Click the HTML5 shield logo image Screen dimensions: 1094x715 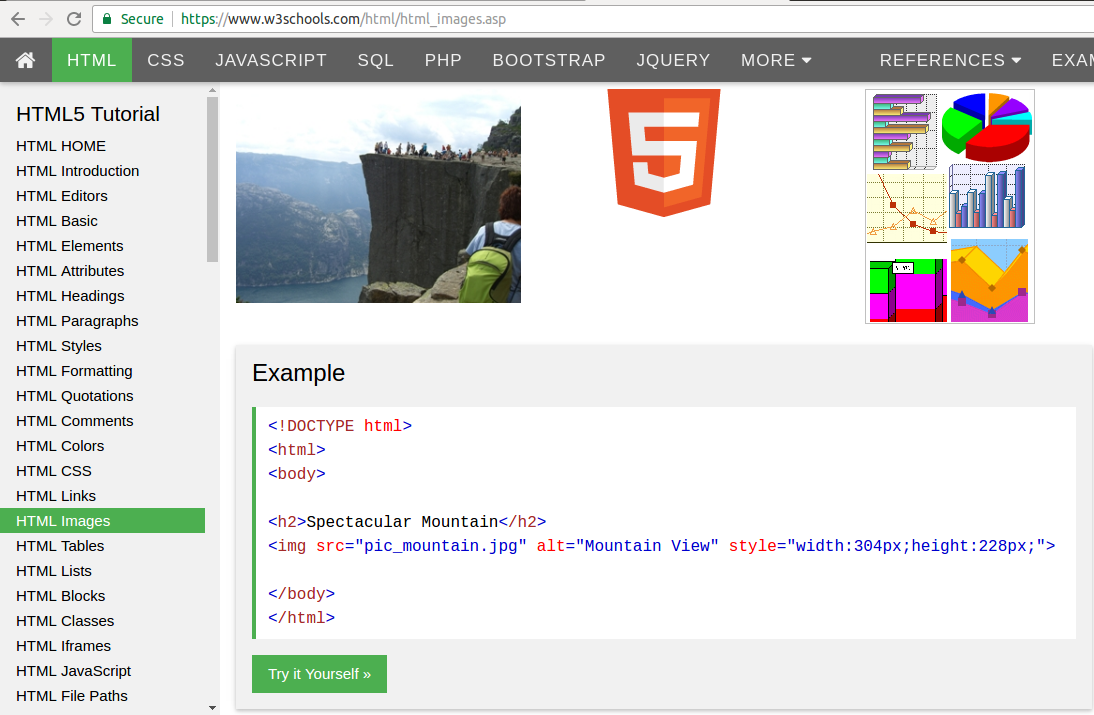[x=664, y=153]
